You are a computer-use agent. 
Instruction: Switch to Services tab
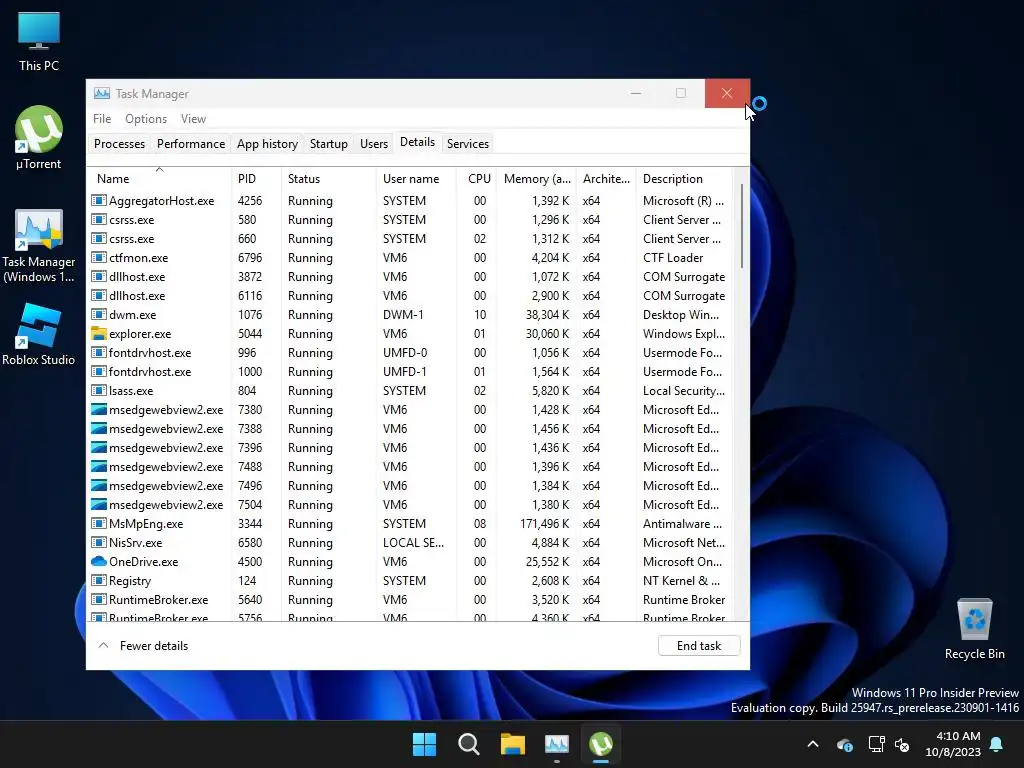(468, 144)
